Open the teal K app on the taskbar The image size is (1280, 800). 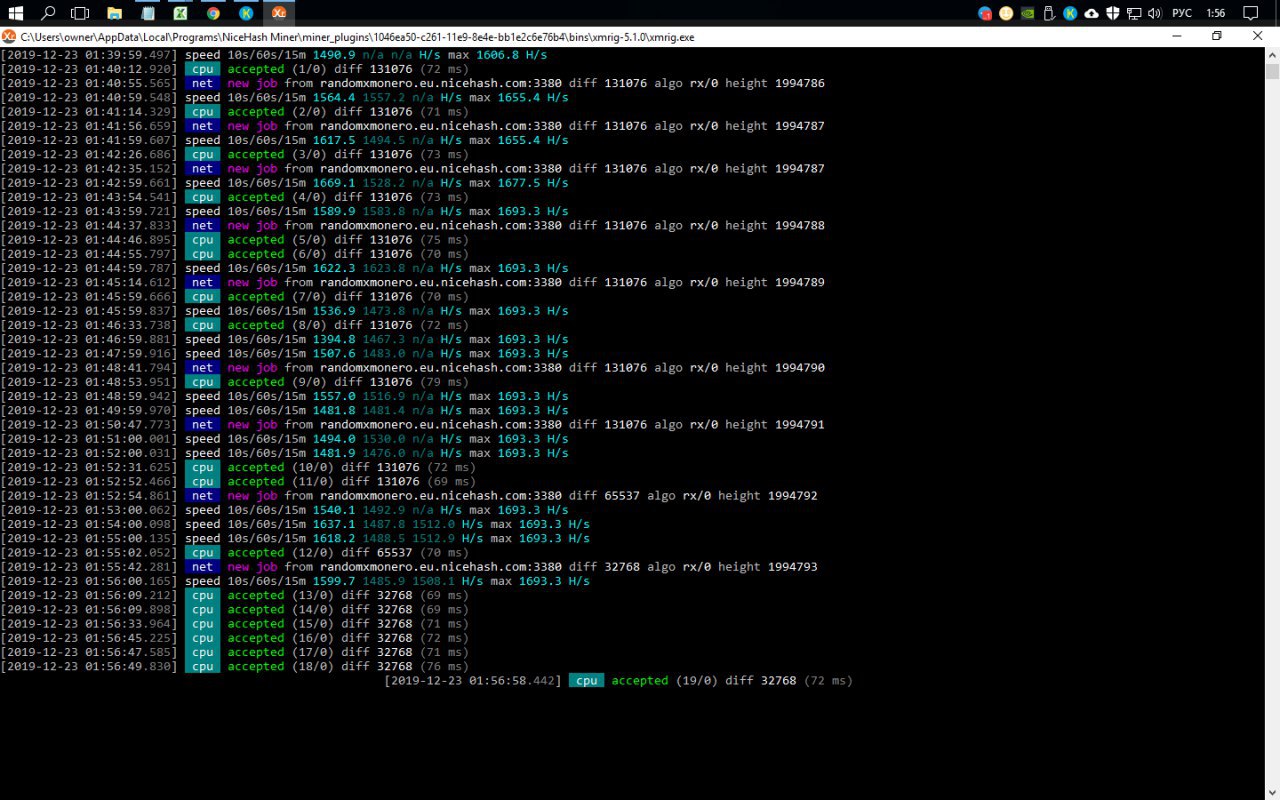(246, 13)
